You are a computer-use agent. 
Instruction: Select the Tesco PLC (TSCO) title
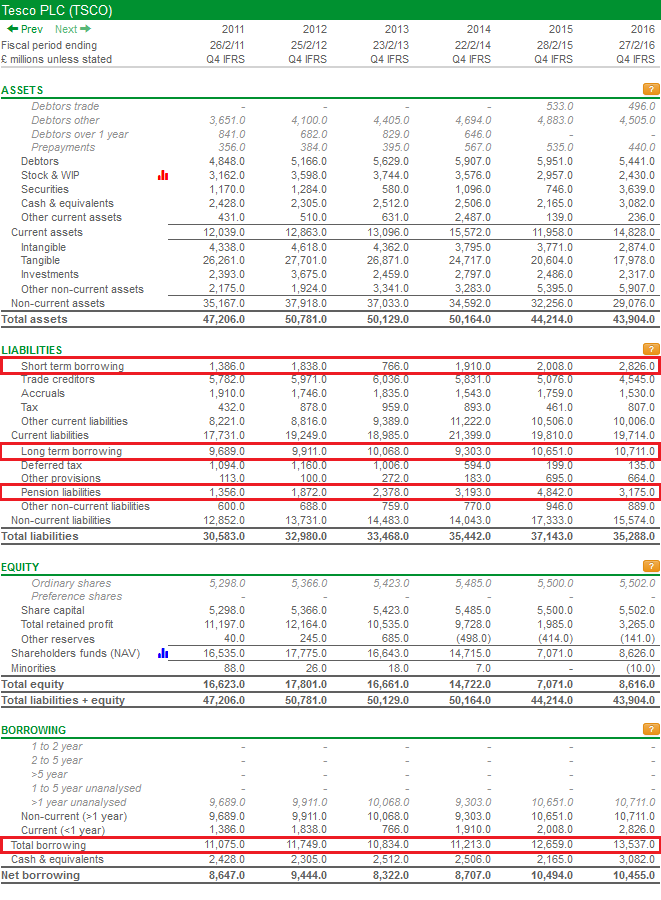57,10
